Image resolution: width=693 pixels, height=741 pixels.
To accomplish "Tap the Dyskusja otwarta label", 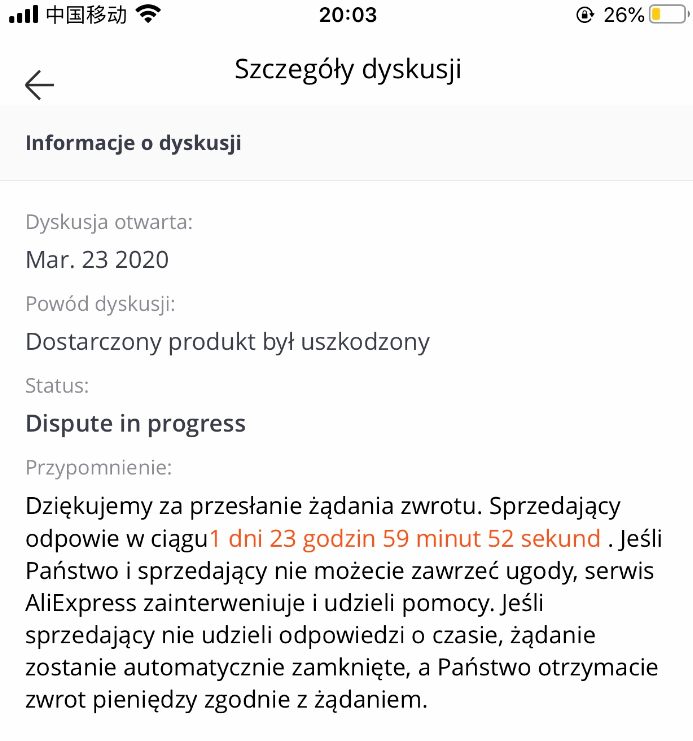I will click(x=109, y=222).
